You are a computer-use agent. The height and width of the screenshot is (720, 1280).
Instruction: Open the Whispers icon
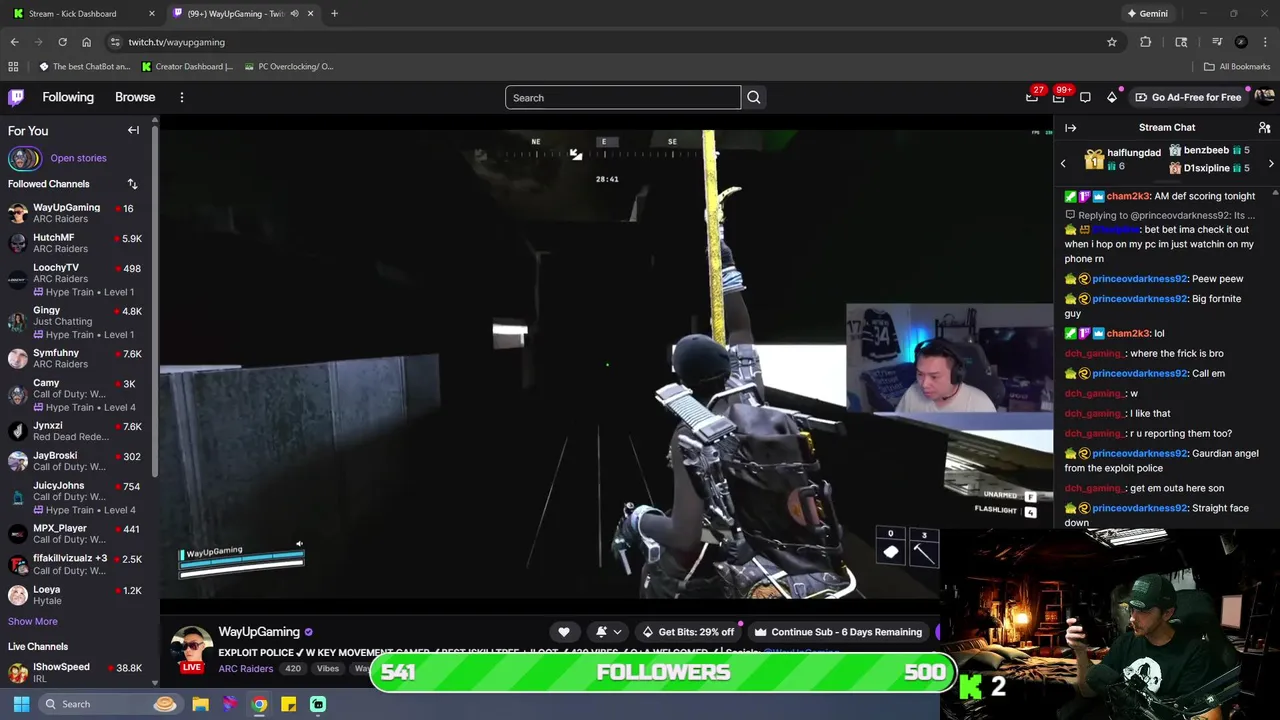(x=1085, y=97)
